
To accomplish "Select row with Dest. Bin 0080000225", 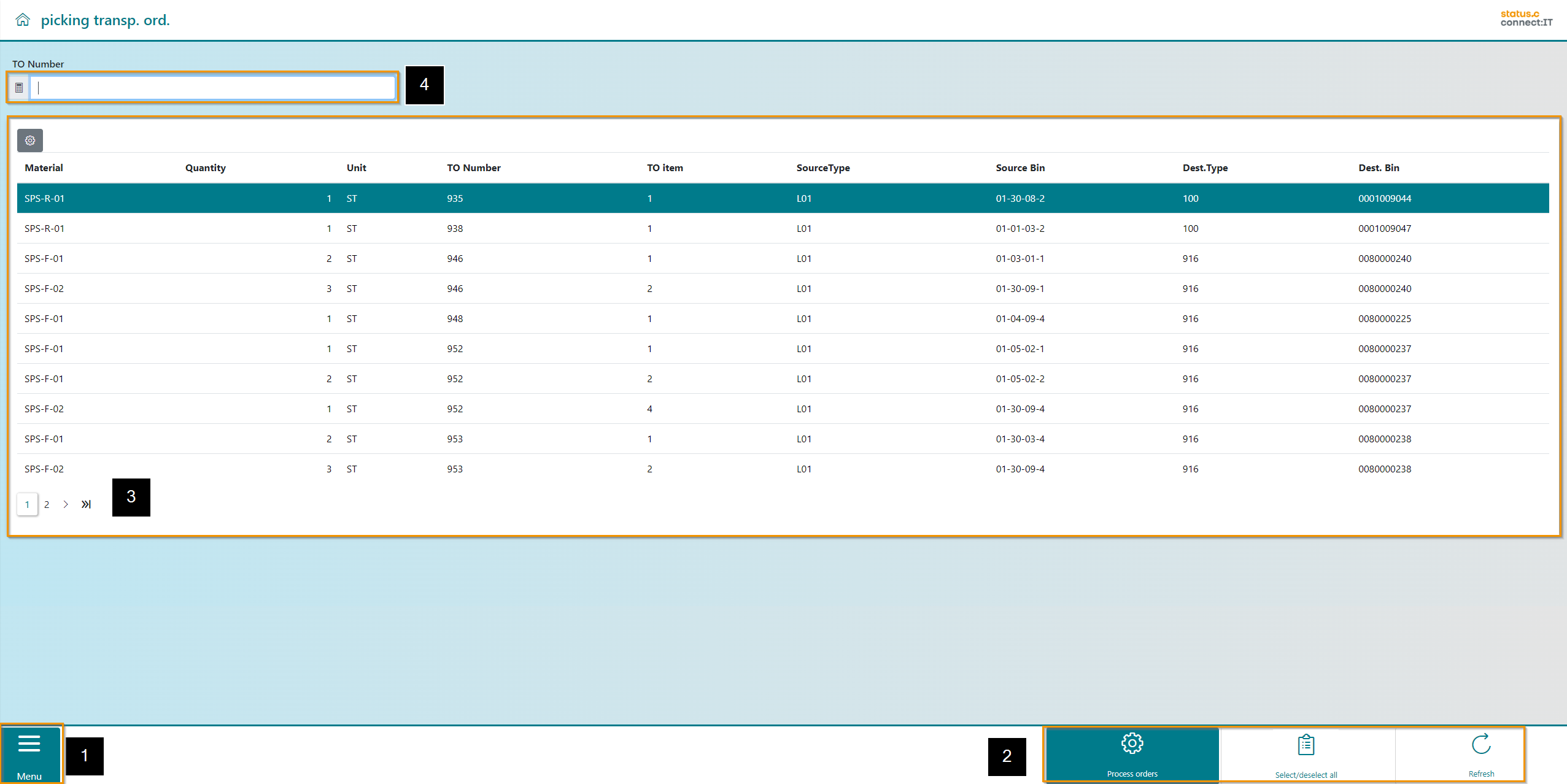I will [x=1384, y=318].
